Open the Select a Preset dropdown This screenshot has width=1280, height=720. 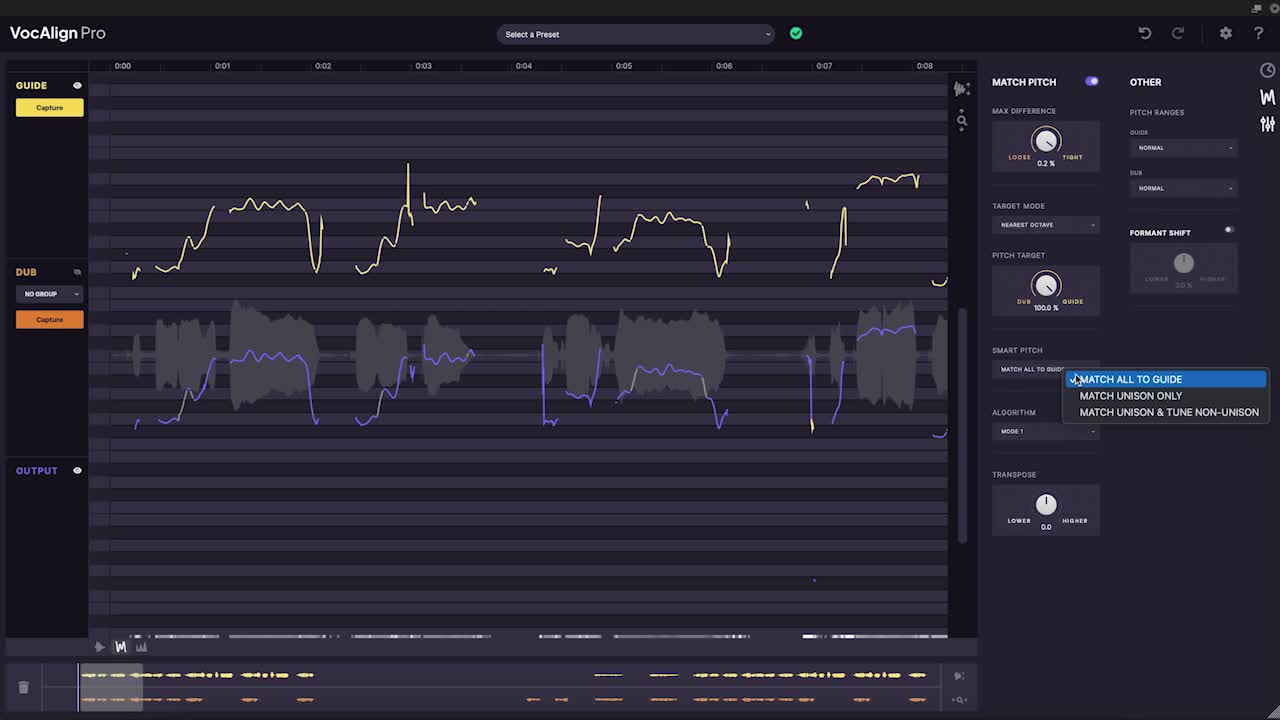(636, 34)
